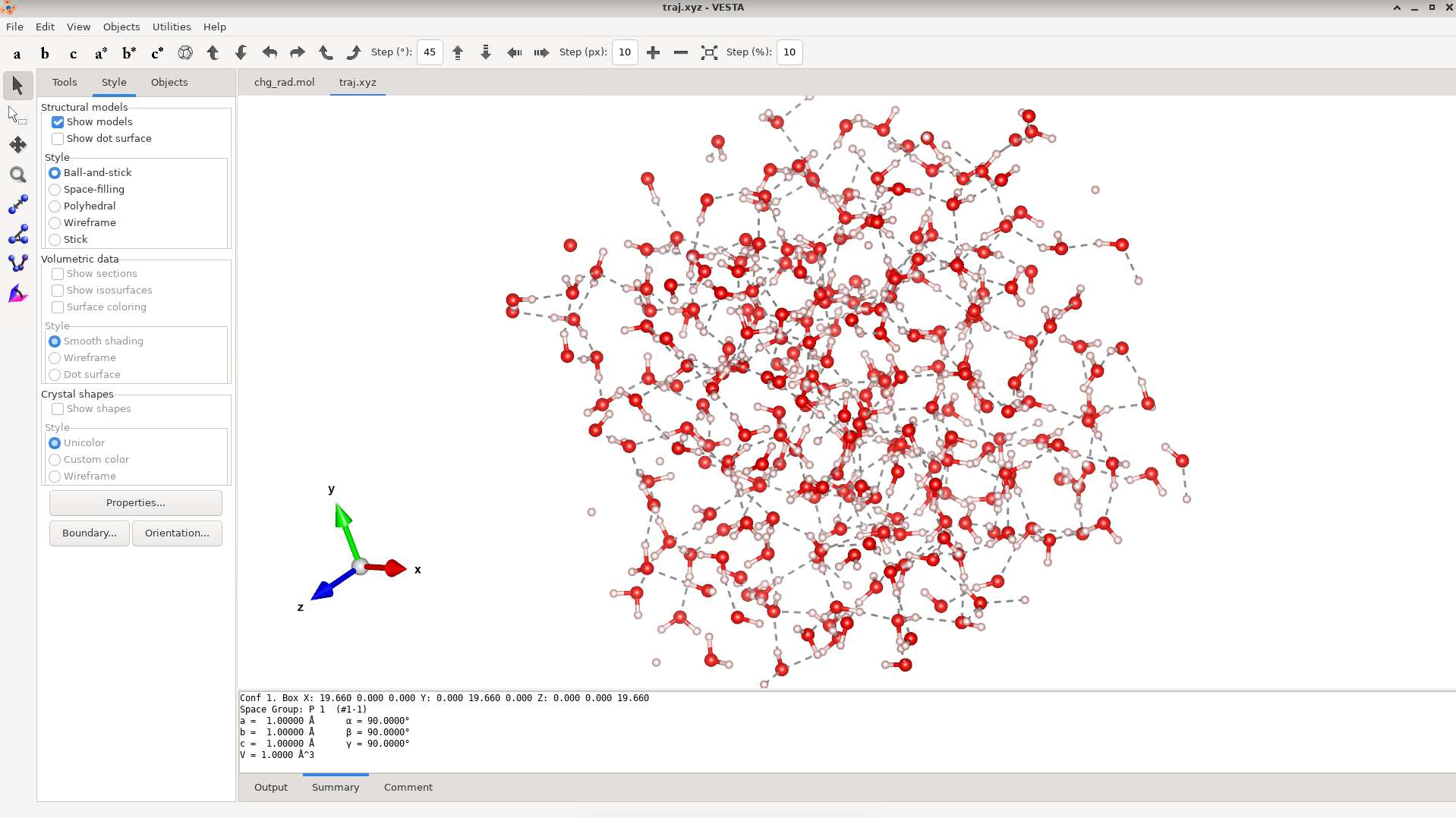Click the zoom out minus icon
Image resolution: width=1456 pixels, height=818 pixels.
click(x=681, y=52)
